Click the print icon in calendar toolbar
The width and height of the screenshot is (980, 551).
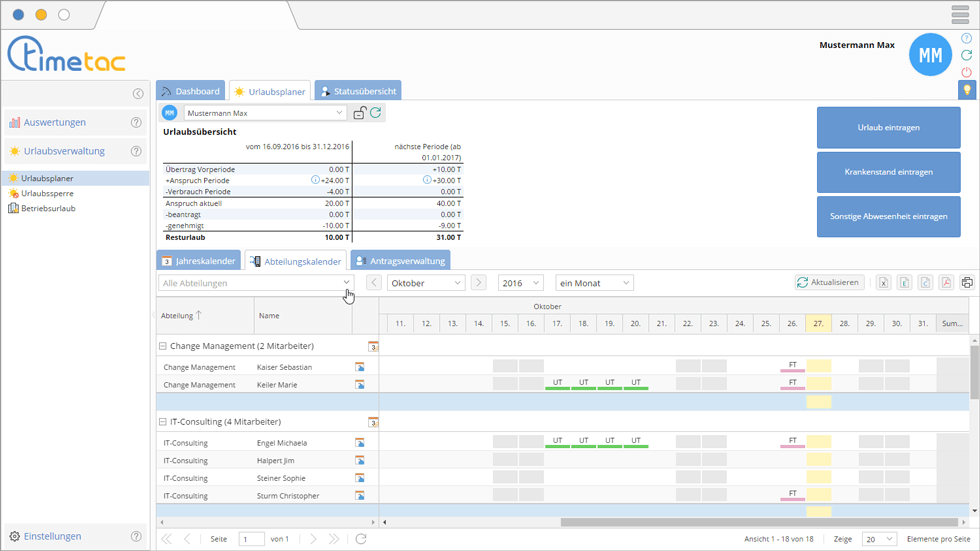[967, 283]
